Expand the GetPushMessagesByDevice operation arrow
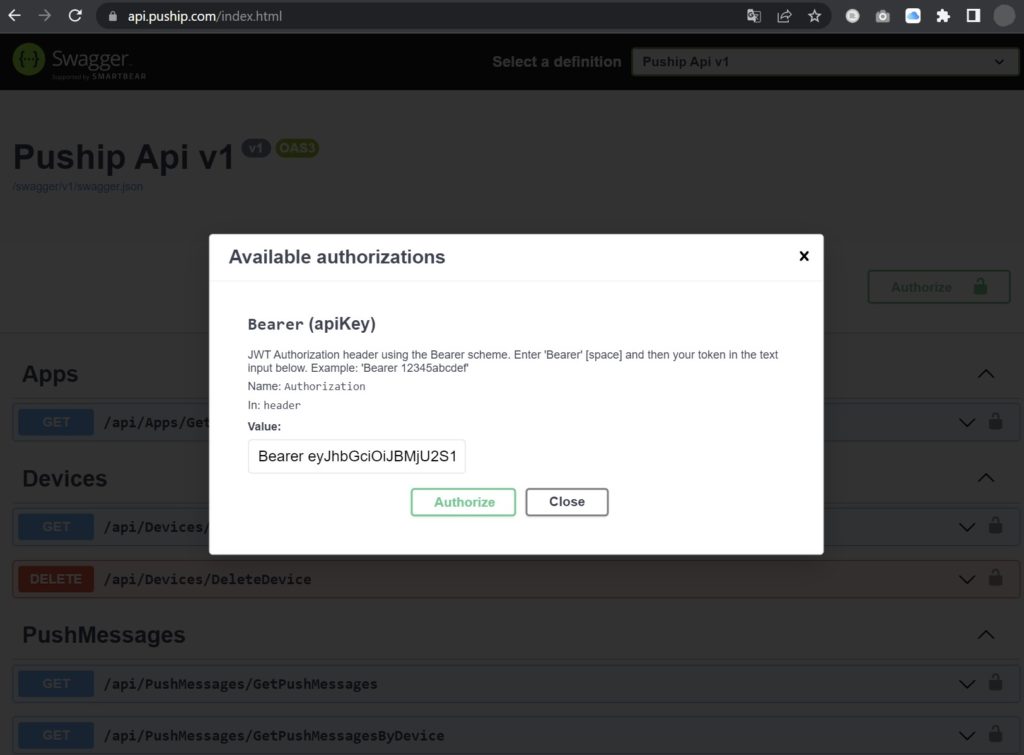Image resolution: width=1024 pixels, height=755 pixels. [x=967, y=736]
